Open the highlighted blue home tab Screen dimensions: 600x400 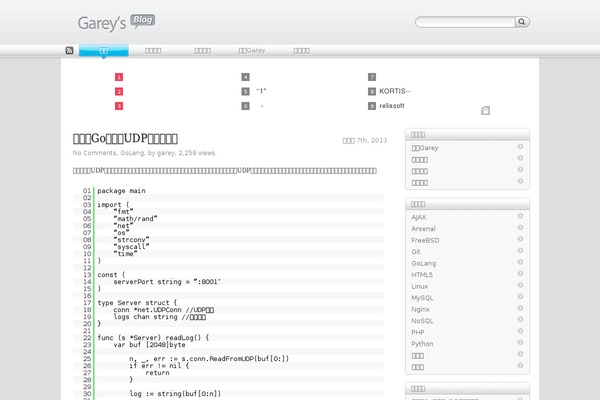pyautogui.click(x=104, y=51)
